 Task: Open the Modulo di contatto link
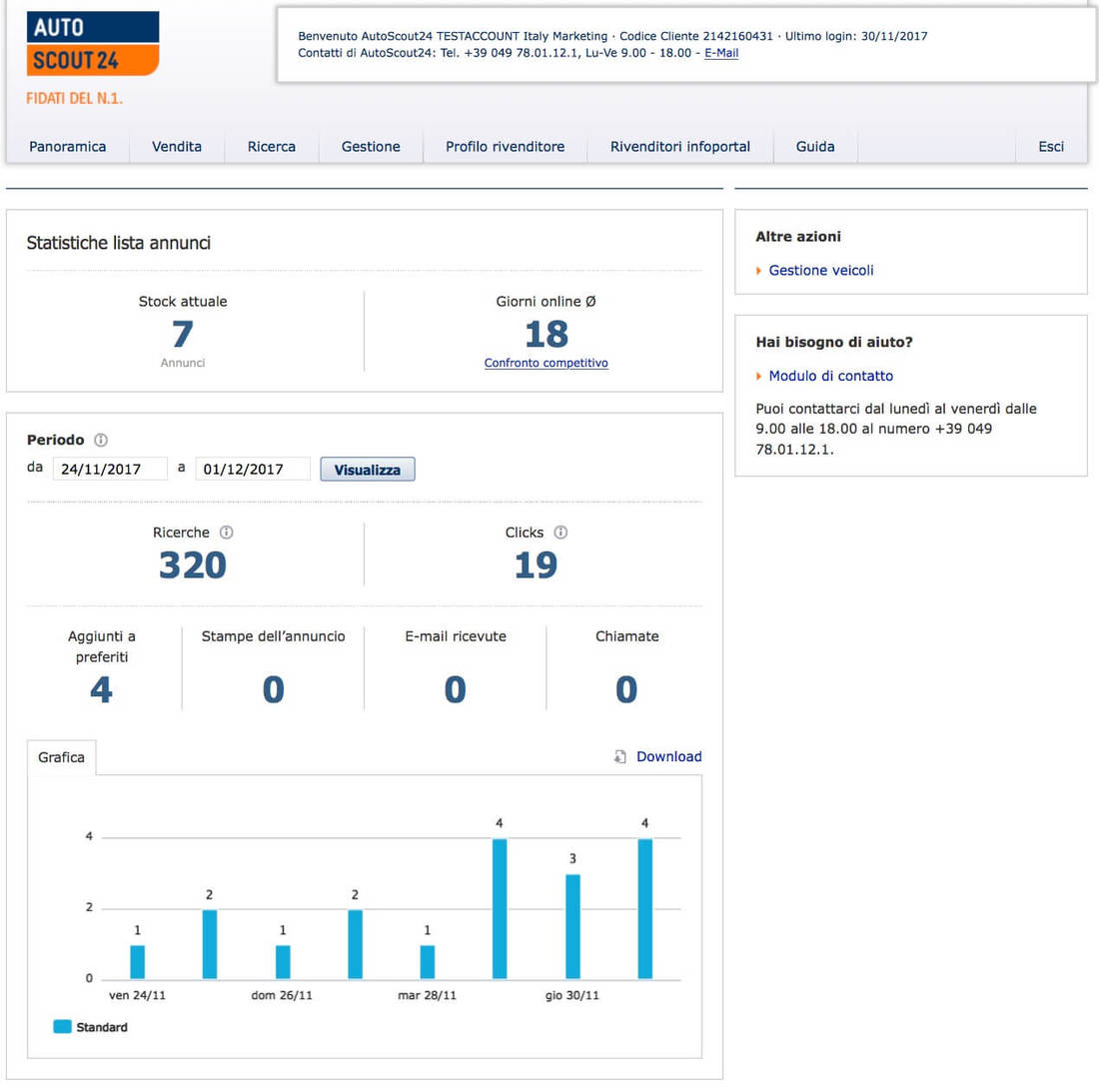[830, 377]
